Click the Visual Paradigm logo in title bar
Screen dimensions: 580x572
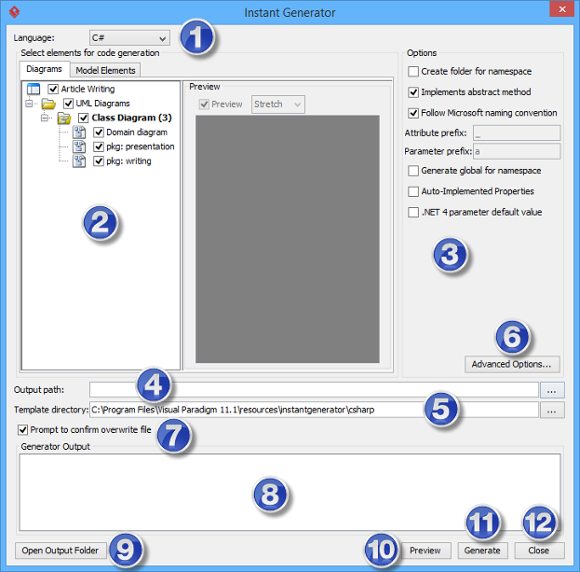(14, 12)
